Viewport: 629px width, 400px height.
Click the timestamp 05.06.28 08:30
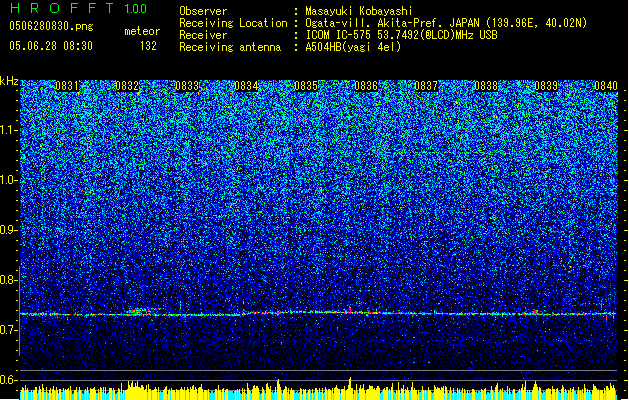51,46
